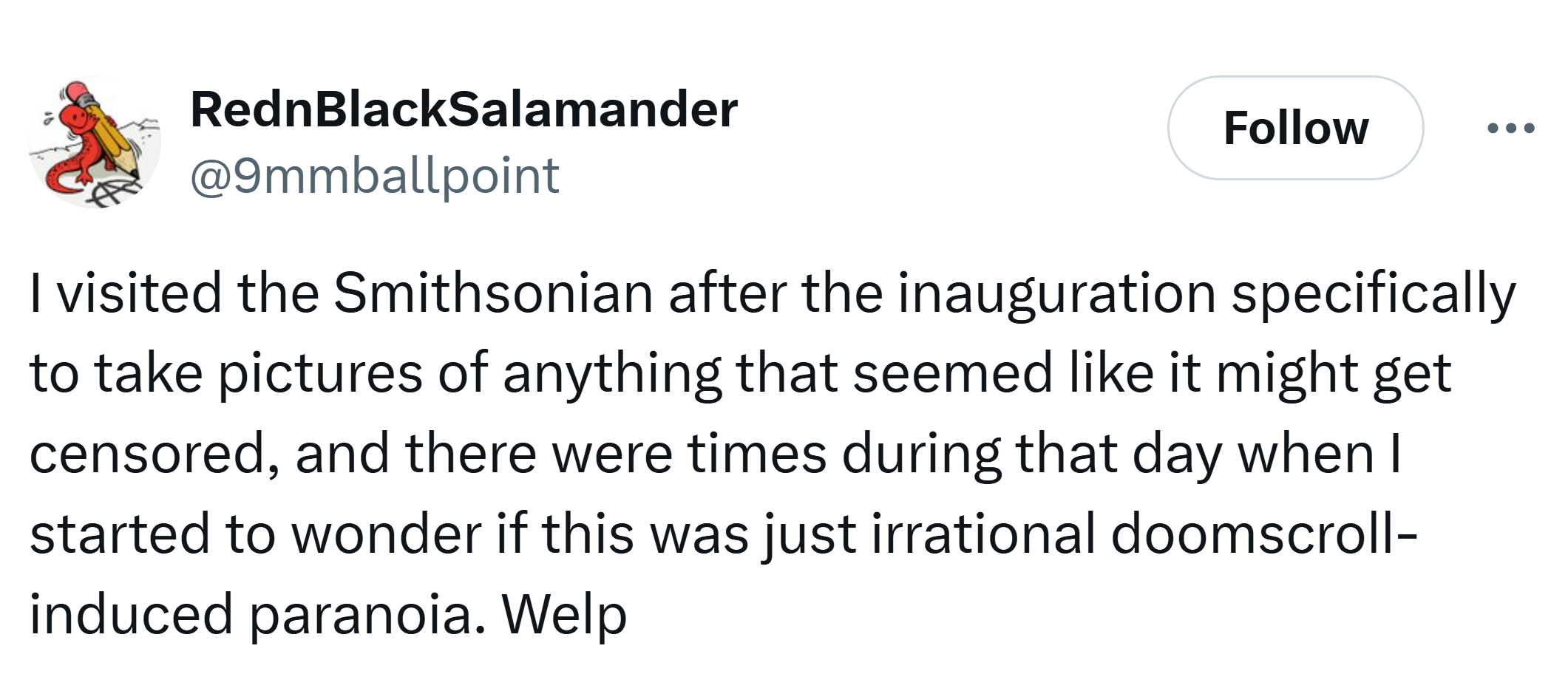The width and height of the screenshot is (1568, 674).
Task: Click the word anything in the tweet
Action: [x=612, y=374]
